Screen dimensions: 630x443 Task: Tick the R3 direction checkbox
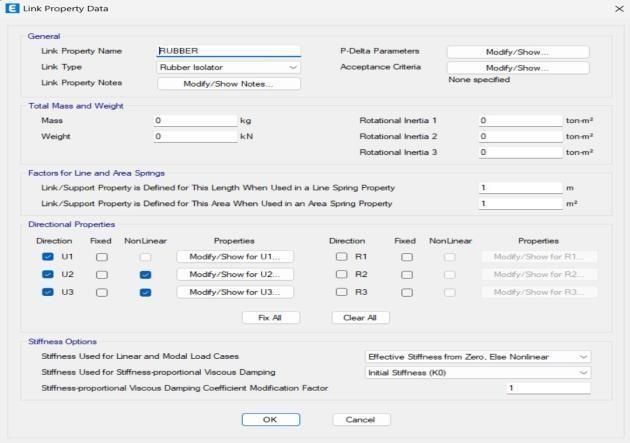click(x=341, y=292)
